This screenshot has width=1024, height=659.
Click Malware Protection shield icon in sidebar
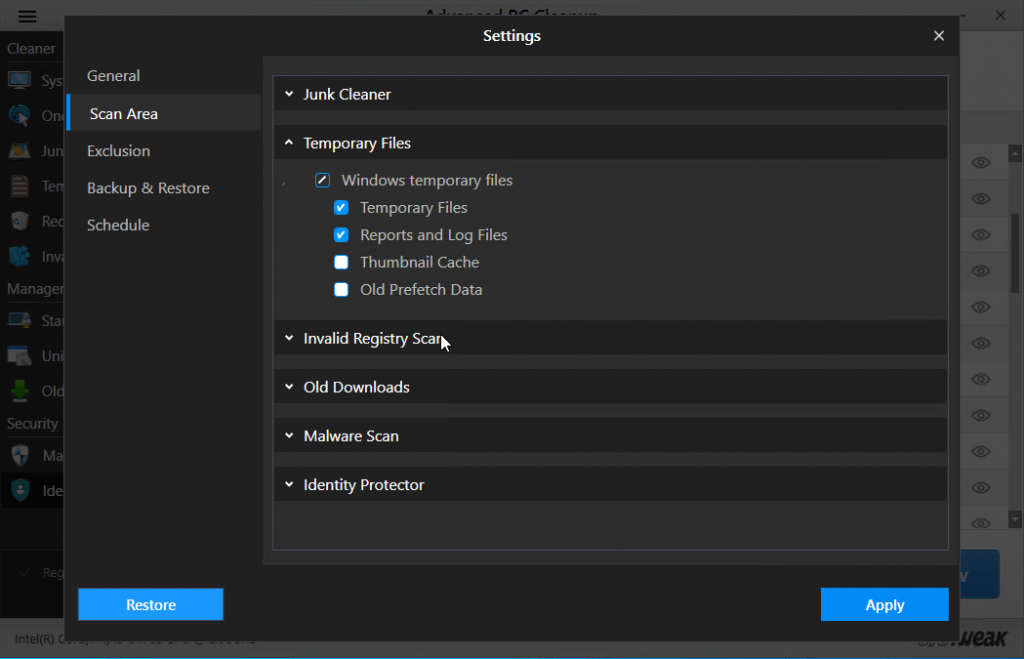[20, 455]
